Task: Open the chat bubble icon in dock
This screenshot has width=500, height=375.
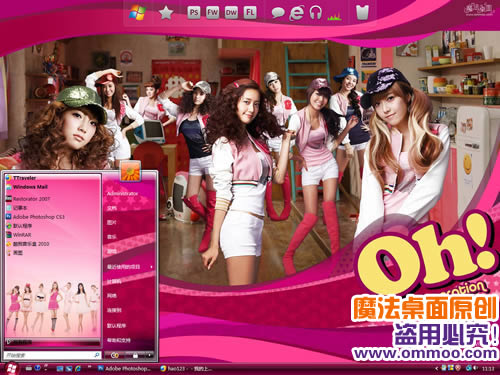Action: click(278, 13)
